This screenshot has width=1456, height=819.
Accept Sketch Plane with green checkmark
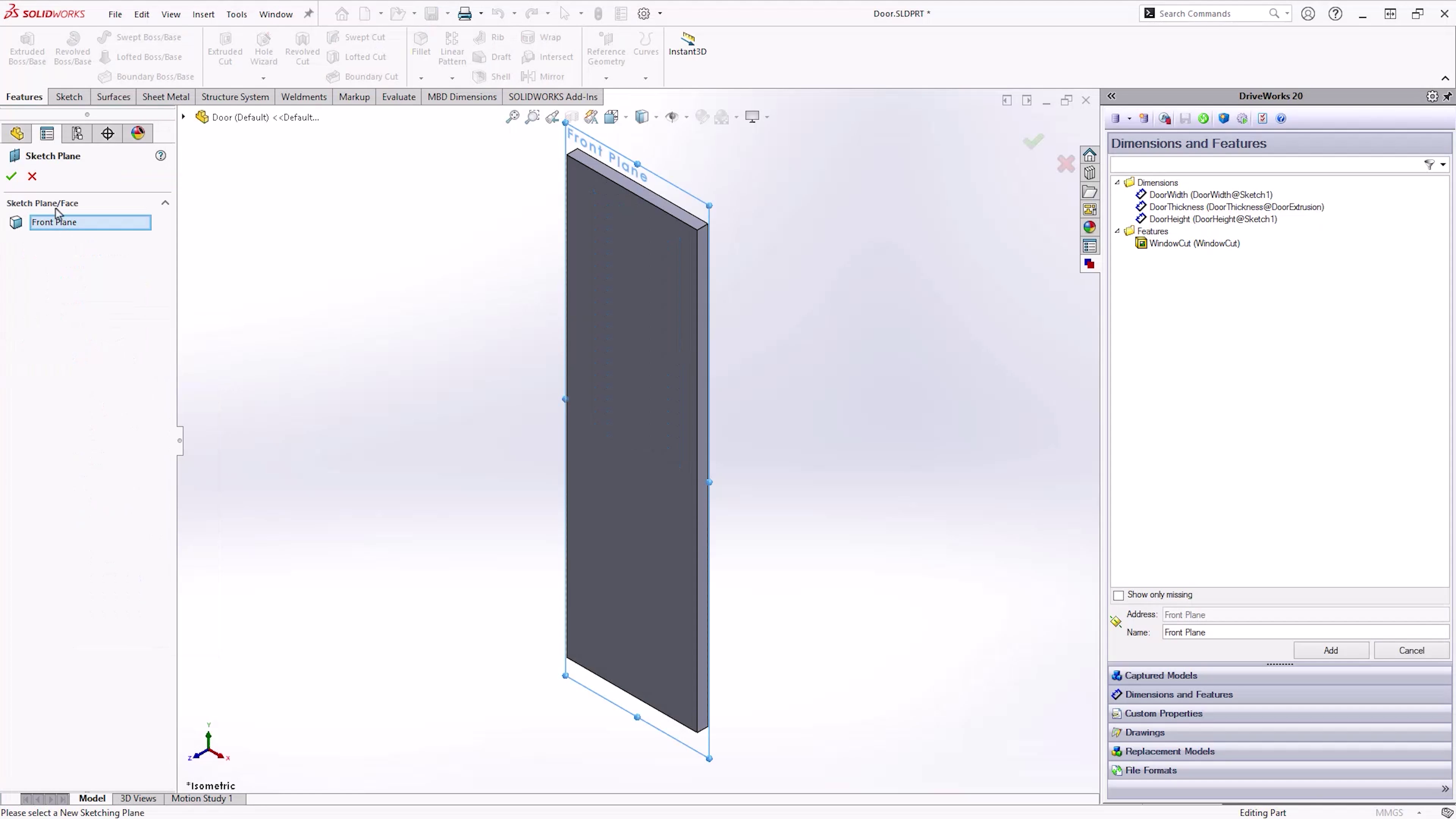tap(11, 176)
